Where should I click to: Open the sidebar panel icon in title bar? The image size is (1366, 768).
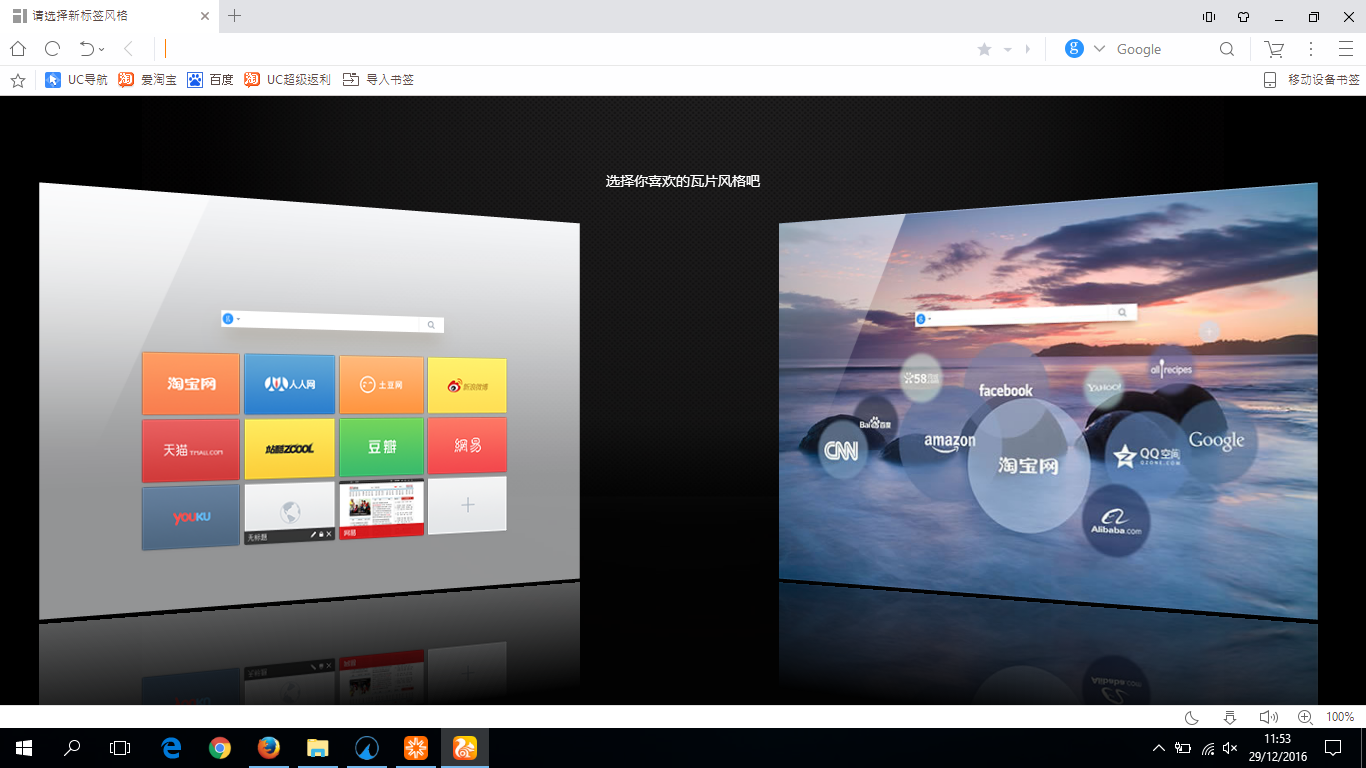point(1209,16)
